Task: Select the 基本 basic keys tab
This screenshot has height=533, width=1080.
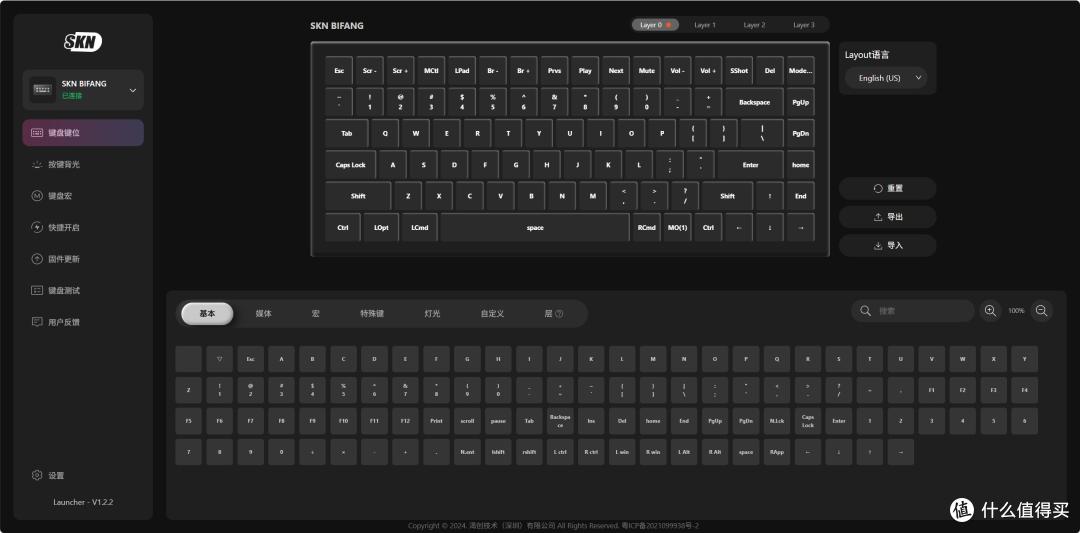Action: click(207, 313)
